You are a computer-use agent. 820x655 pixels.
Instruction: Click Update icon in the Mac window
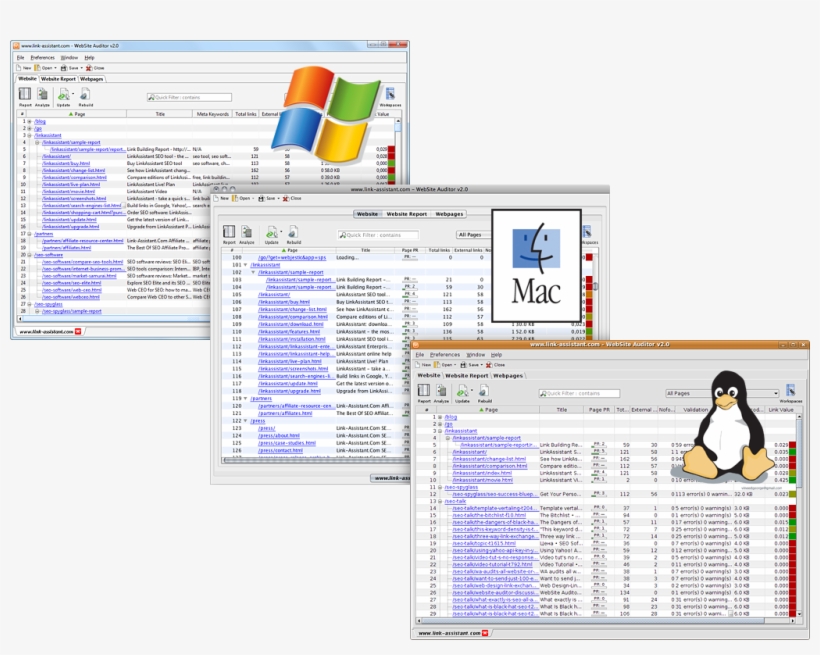click(271, 232)
